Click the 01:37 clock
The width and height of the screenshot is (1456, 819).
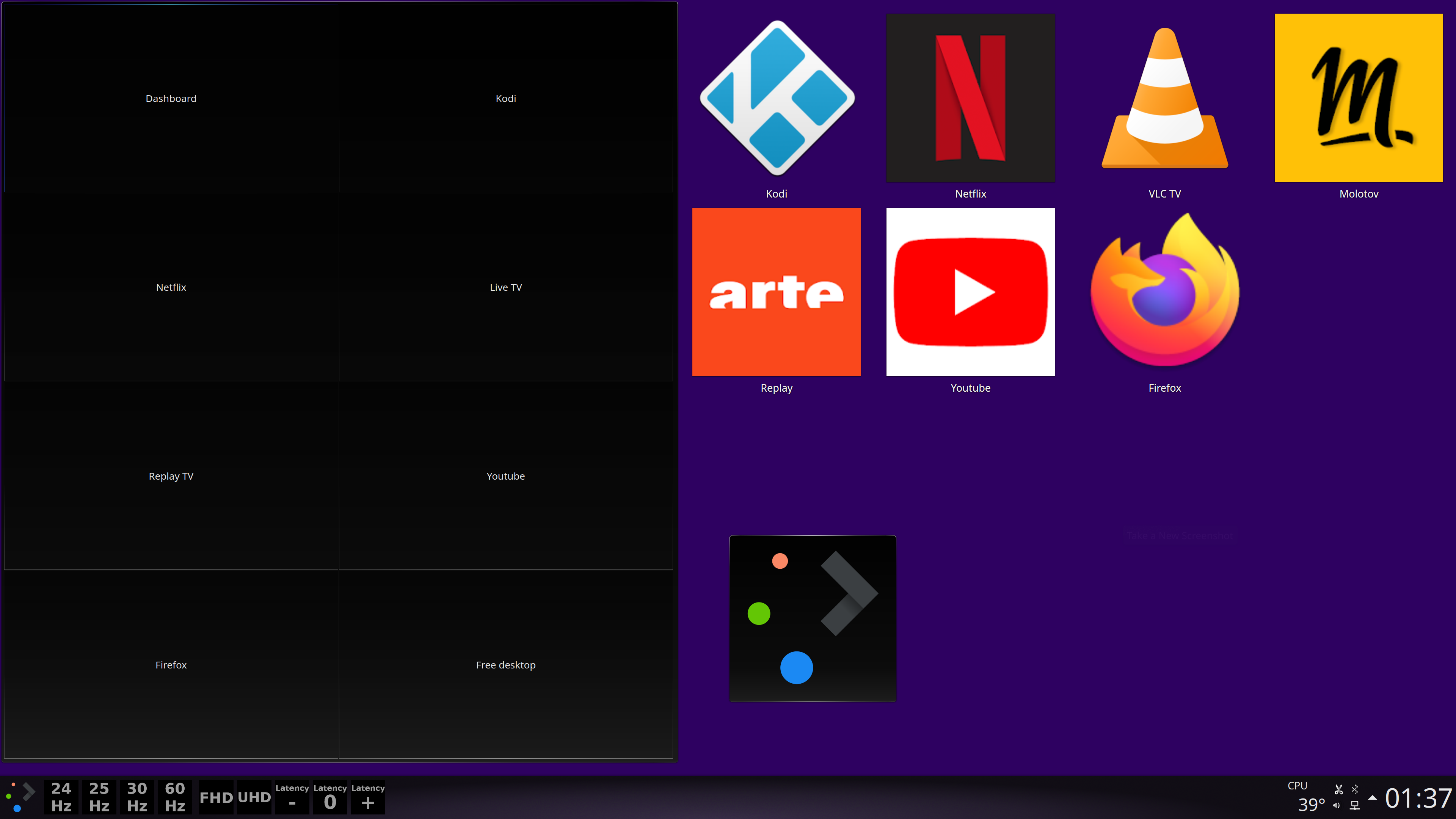click(1418, 798)
